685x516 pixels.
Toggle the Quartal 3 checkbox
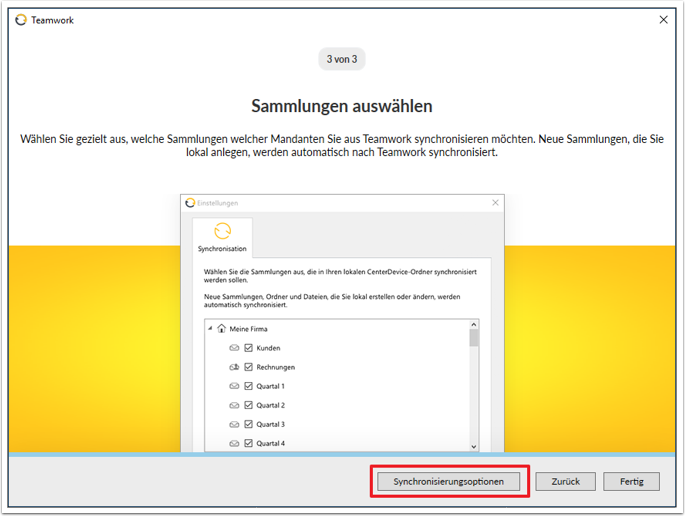point(249,424)
